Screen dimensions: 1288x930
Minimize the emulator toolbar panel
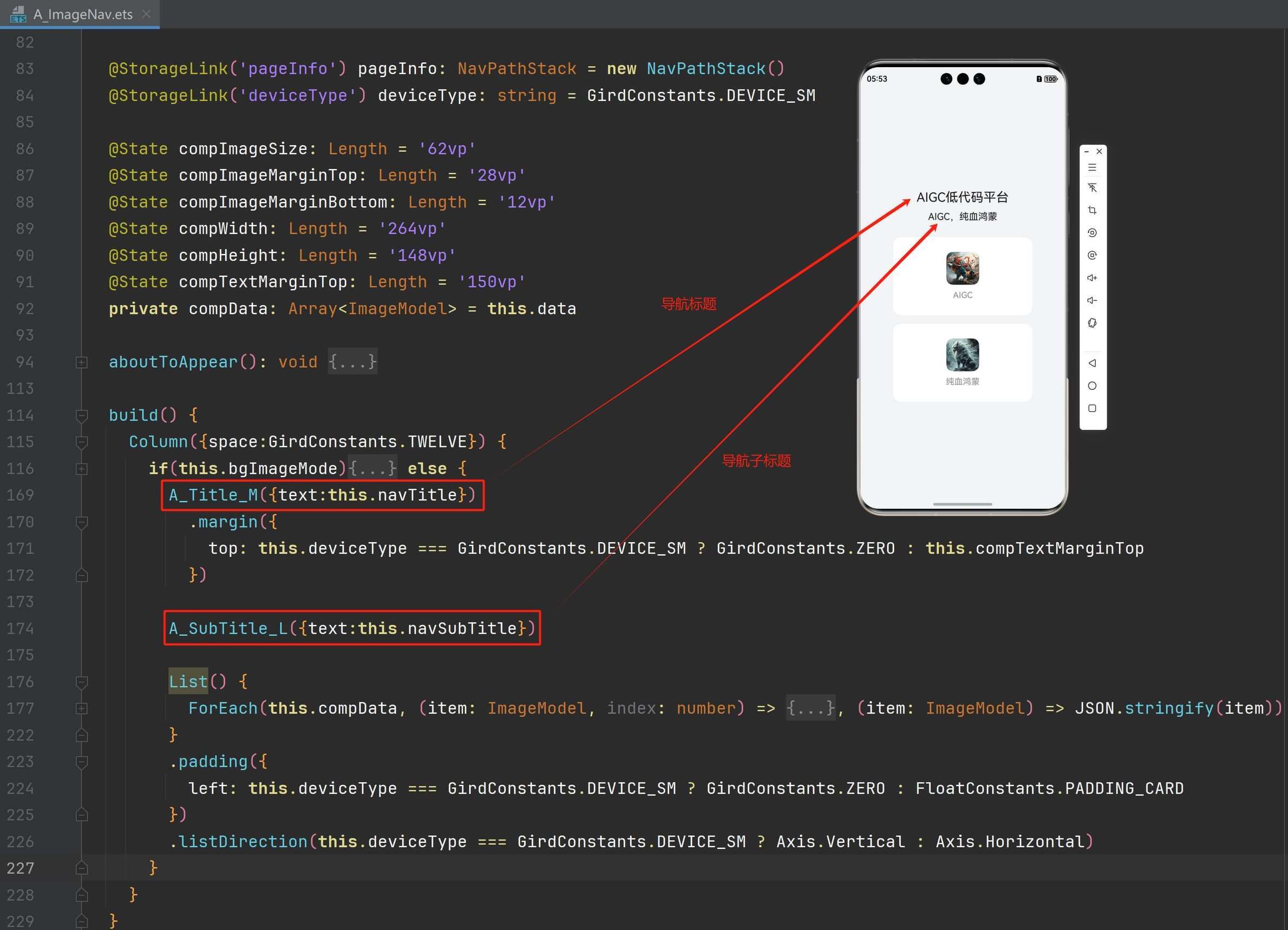click(x=1086, y=152)
